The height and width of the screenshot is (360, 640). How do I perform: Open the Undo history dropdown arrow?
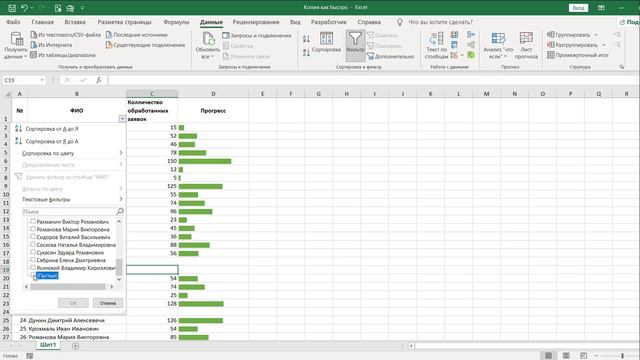click(x=32, y=8)
